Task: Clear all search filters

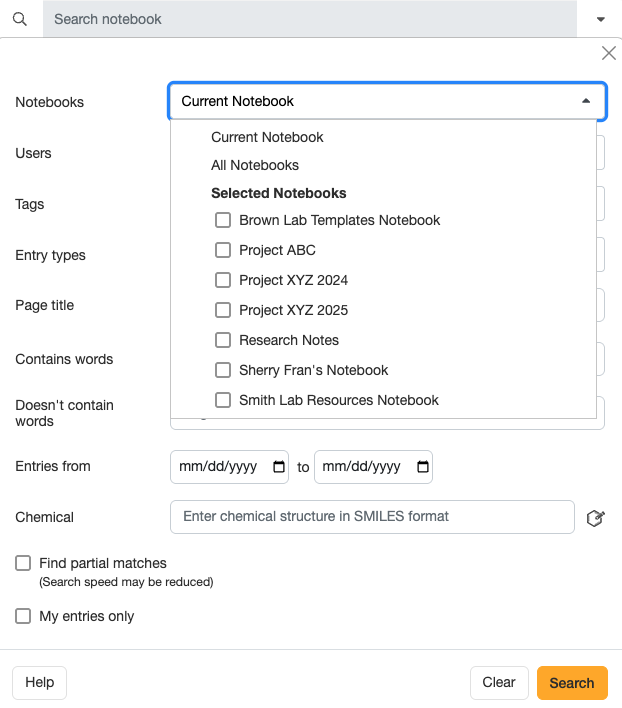Action: tap(498, 683)
